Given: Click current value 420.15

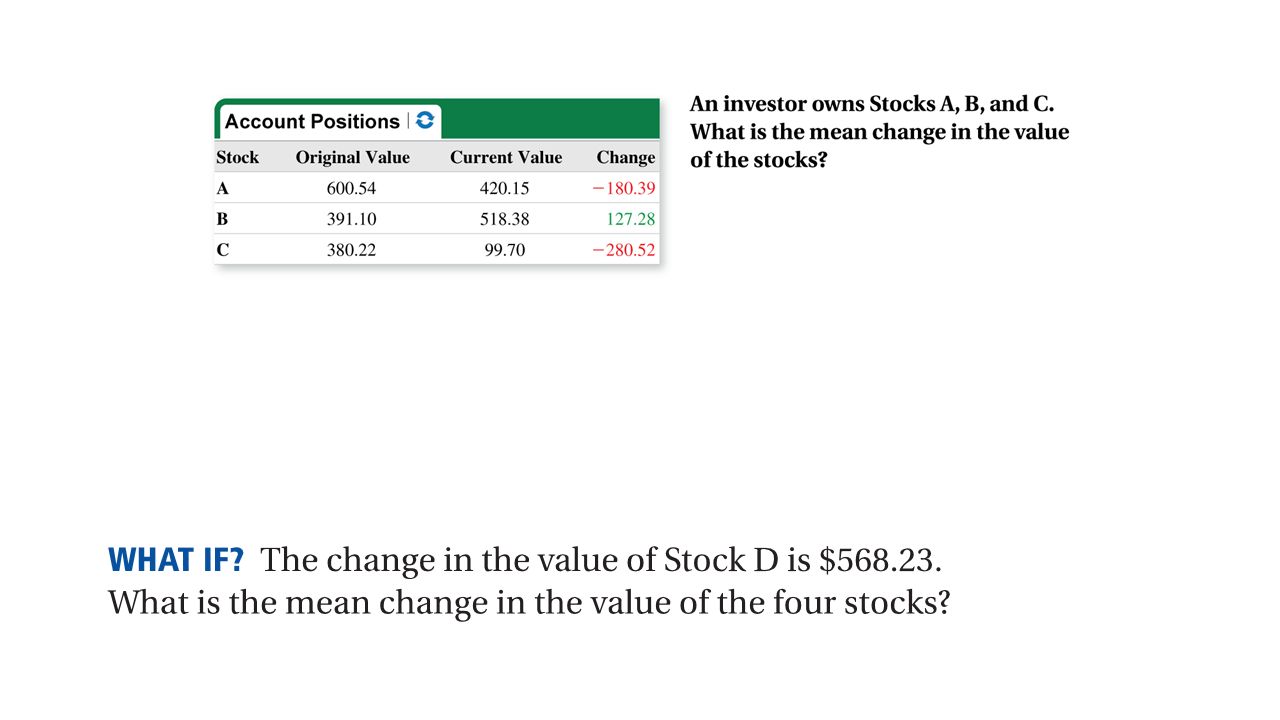Looking at the screenshot, I should click(505, 188).
